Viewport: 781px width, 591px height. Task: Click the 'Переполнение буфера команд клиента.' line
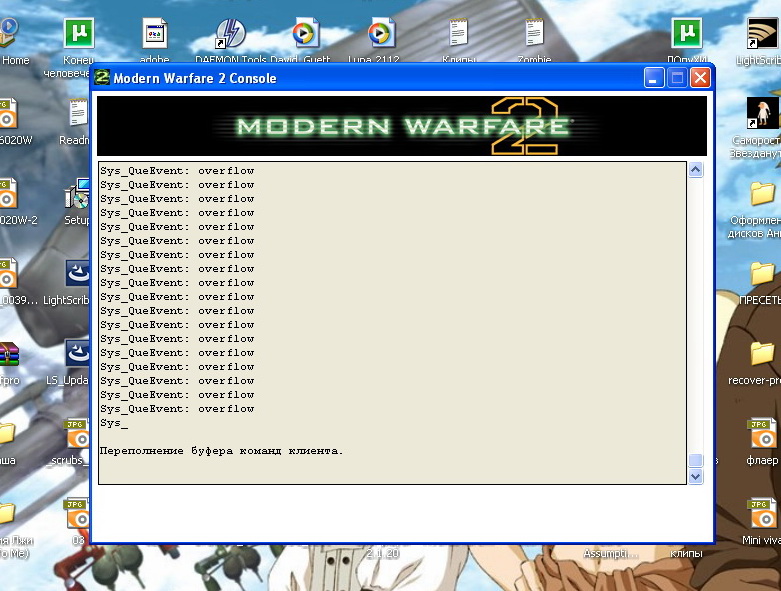(221, 451)
